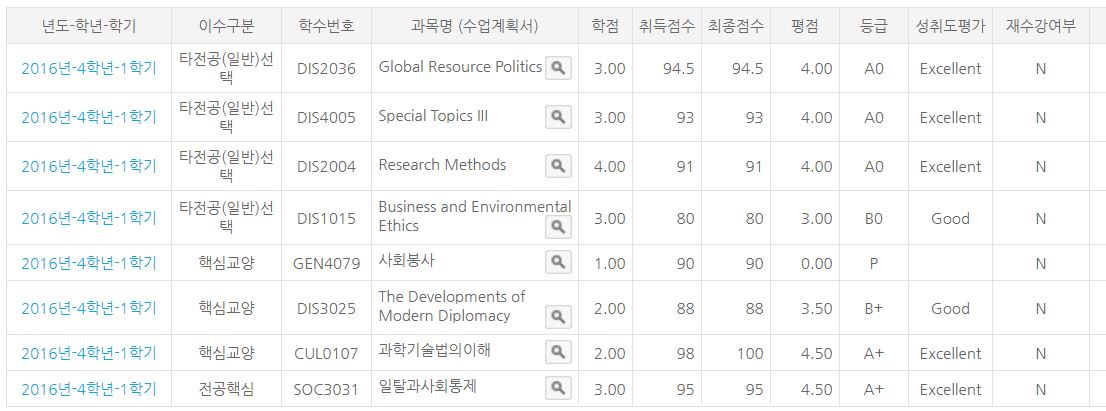The width and height of the screenshot is (1106, 411).
Task: Open syllabus magnifier for 일탈과사회통제
Action: tap(558, 387)
